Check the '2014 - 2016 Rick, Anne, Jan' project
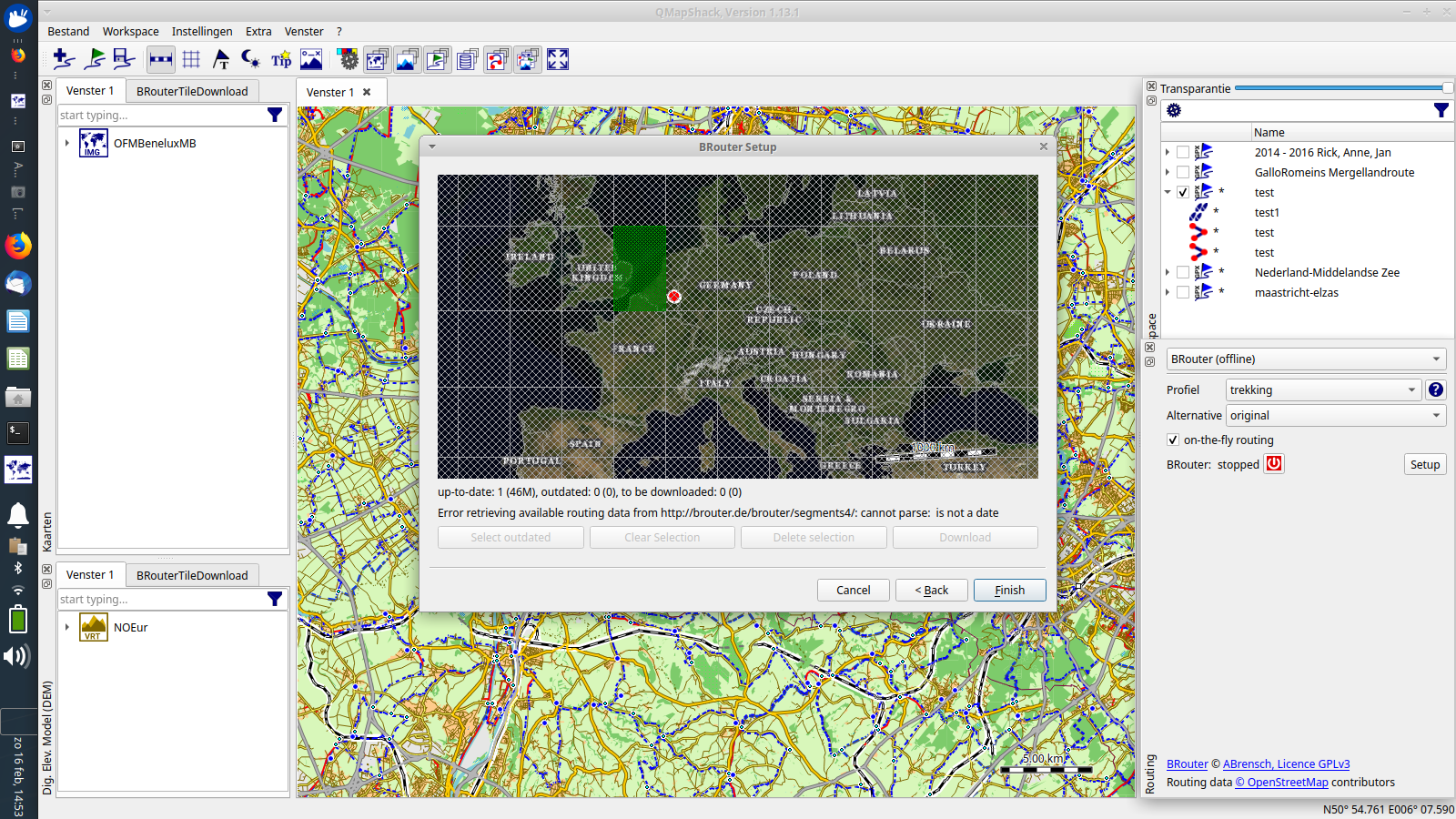This screenshot has width=1456, height=819. (x=1183, y=152)
